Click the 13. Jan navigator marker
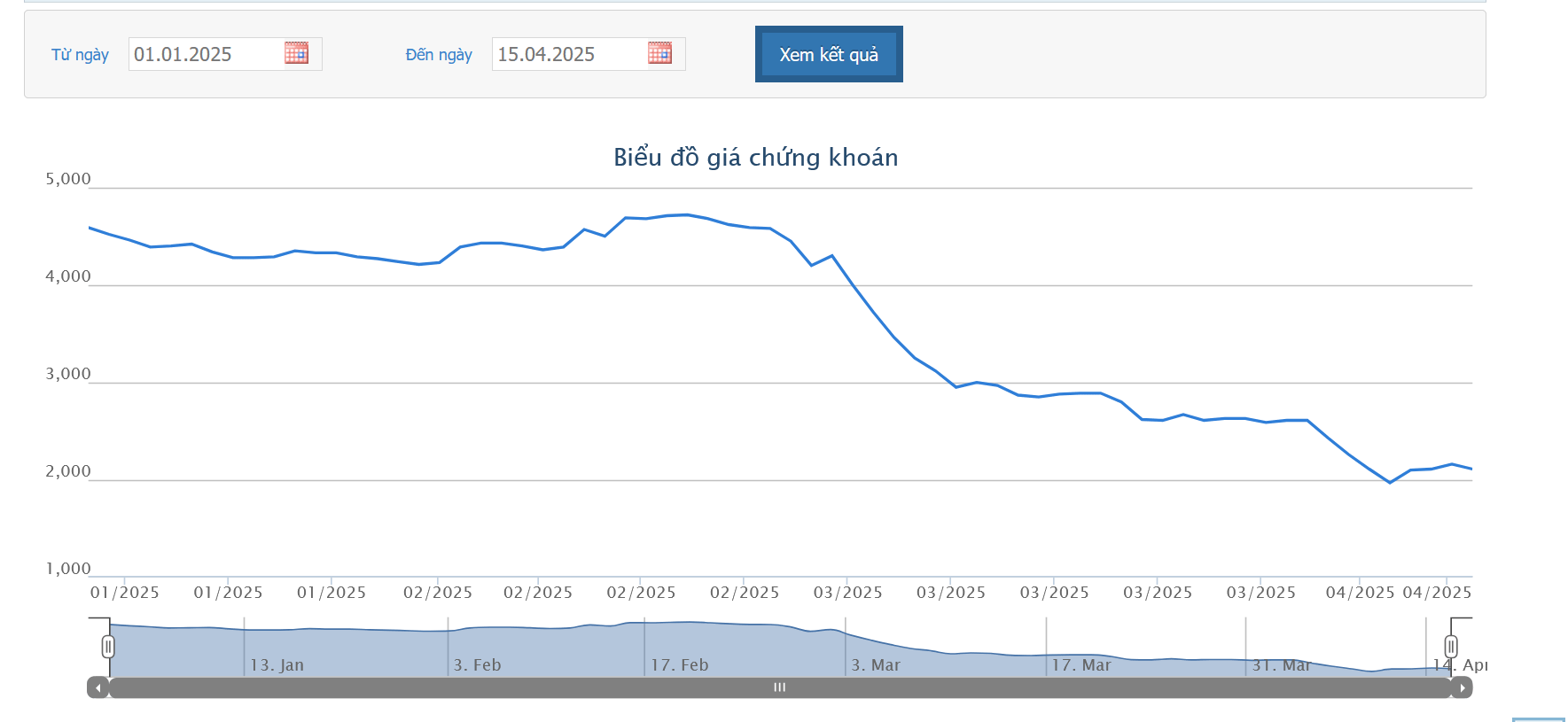The height and width of the screenshot is (722, 1568). coord(277,665)
